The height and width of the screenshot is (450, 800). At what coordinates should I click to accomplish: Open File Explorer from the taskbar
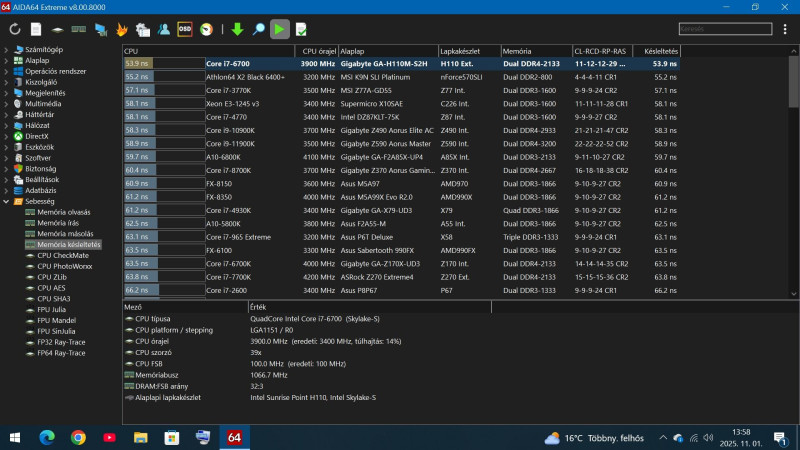(140, 438)
